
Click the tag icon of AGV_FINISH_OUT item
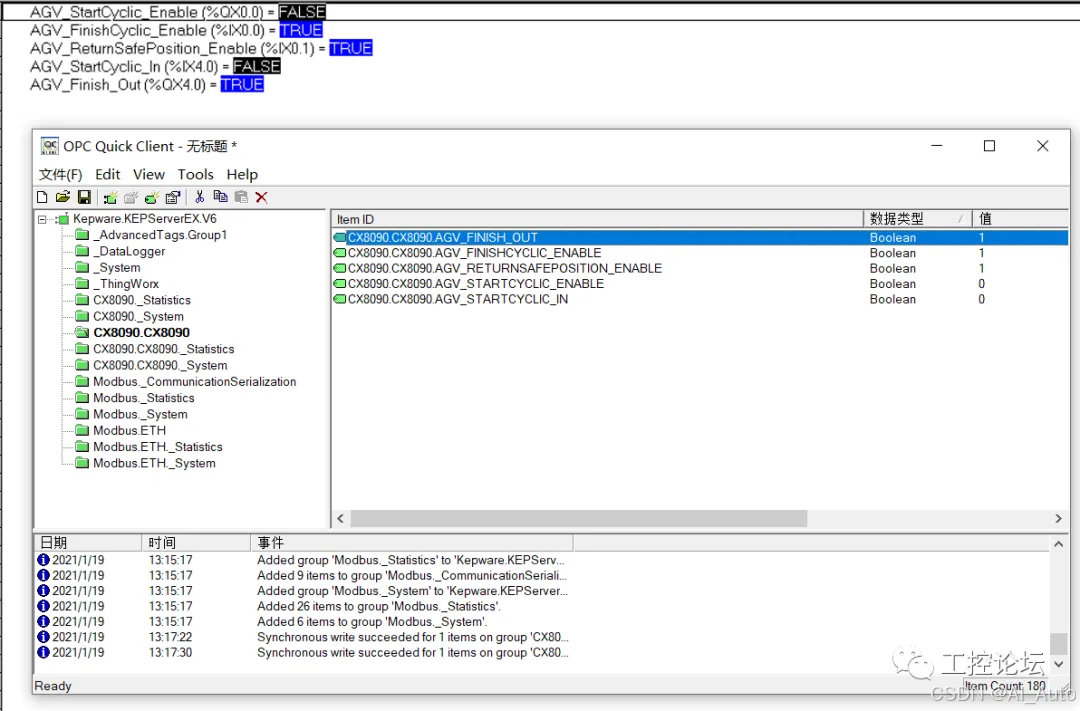coord(340,237)
